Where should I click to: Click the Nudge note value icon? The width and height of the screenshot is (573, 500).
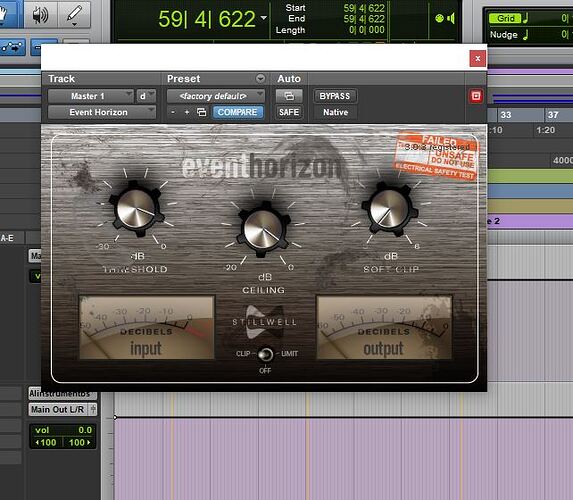tap(526, 35)
